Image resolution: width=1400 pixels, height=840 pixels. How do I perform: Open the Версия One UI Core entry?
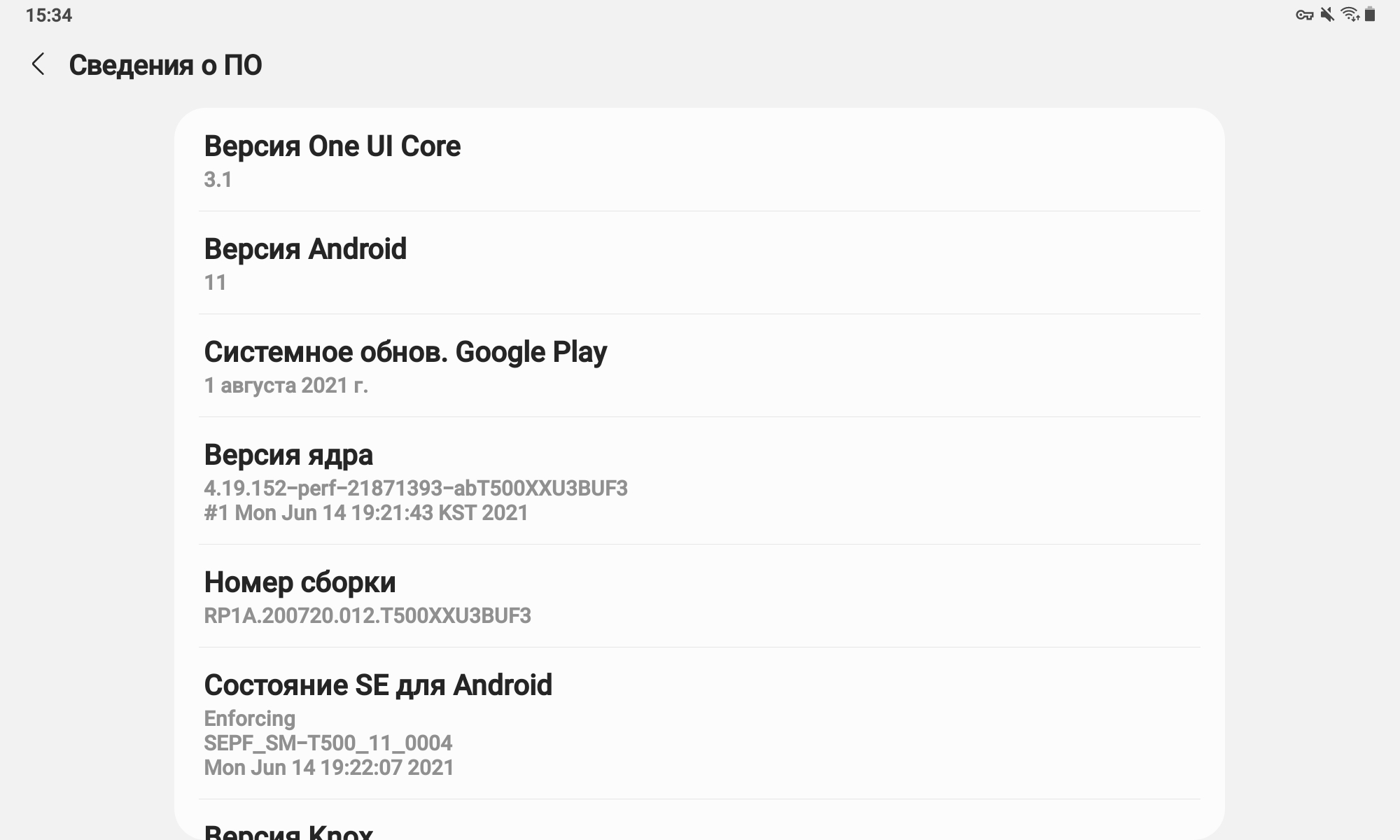click(x=699, y=160)
